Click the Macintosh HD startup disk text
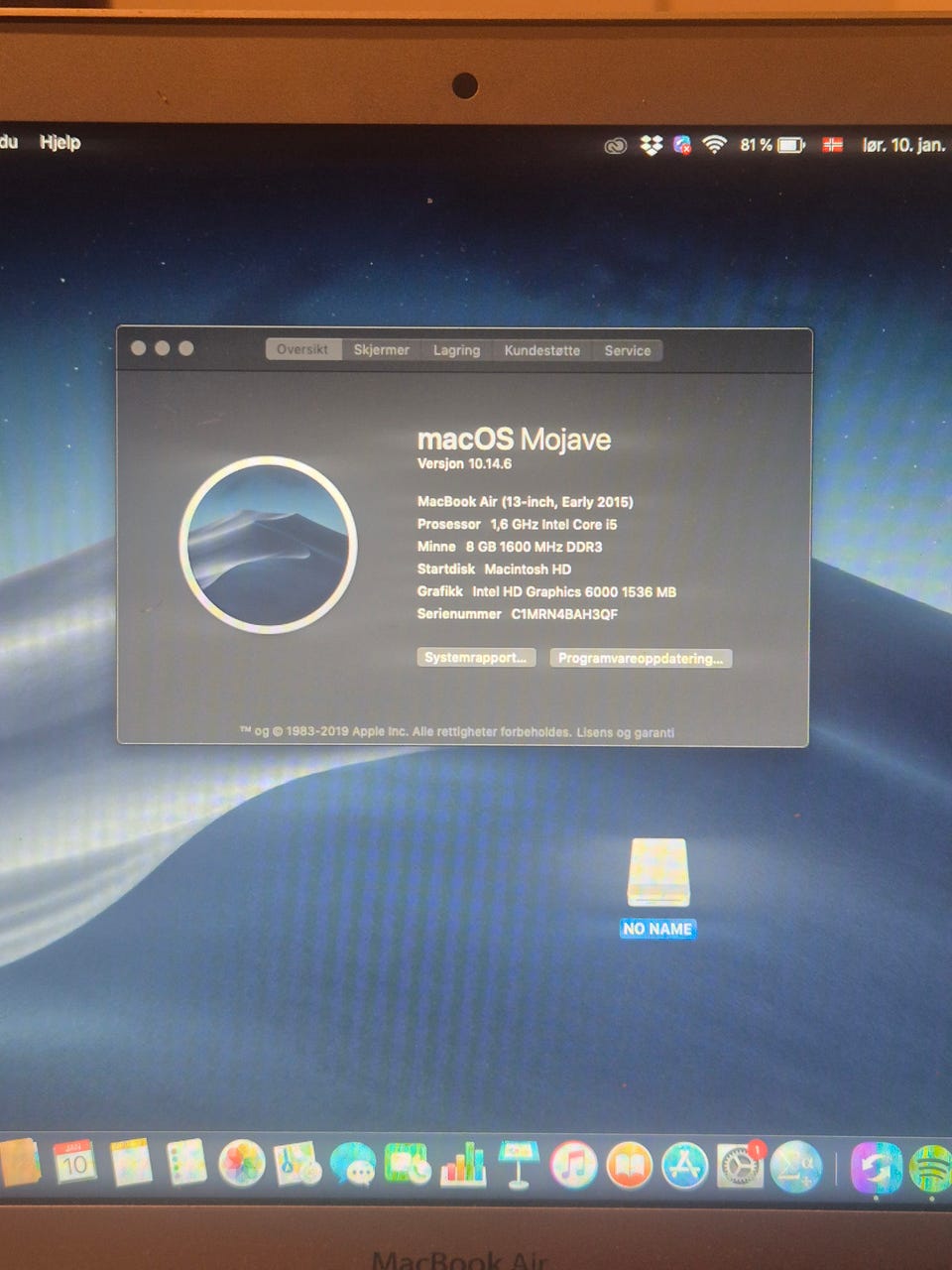Screen dimensions: 952x1270 coord(528,570)
